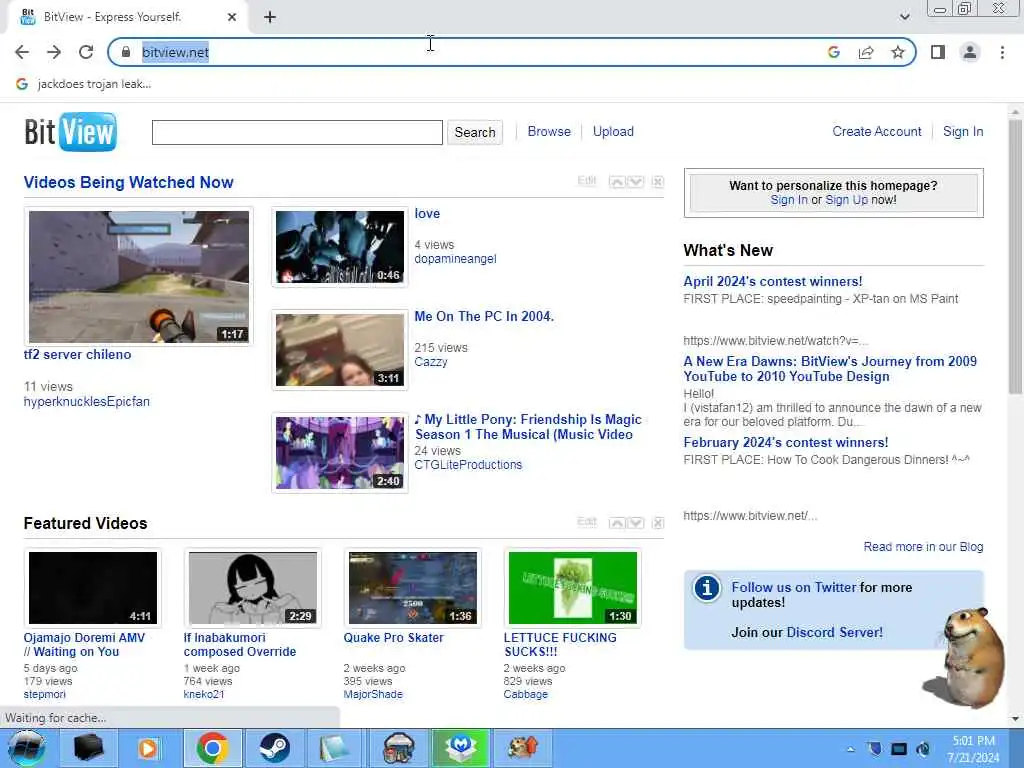Click Read more in our Blog
1024x768 pixels.
(923, 547)
